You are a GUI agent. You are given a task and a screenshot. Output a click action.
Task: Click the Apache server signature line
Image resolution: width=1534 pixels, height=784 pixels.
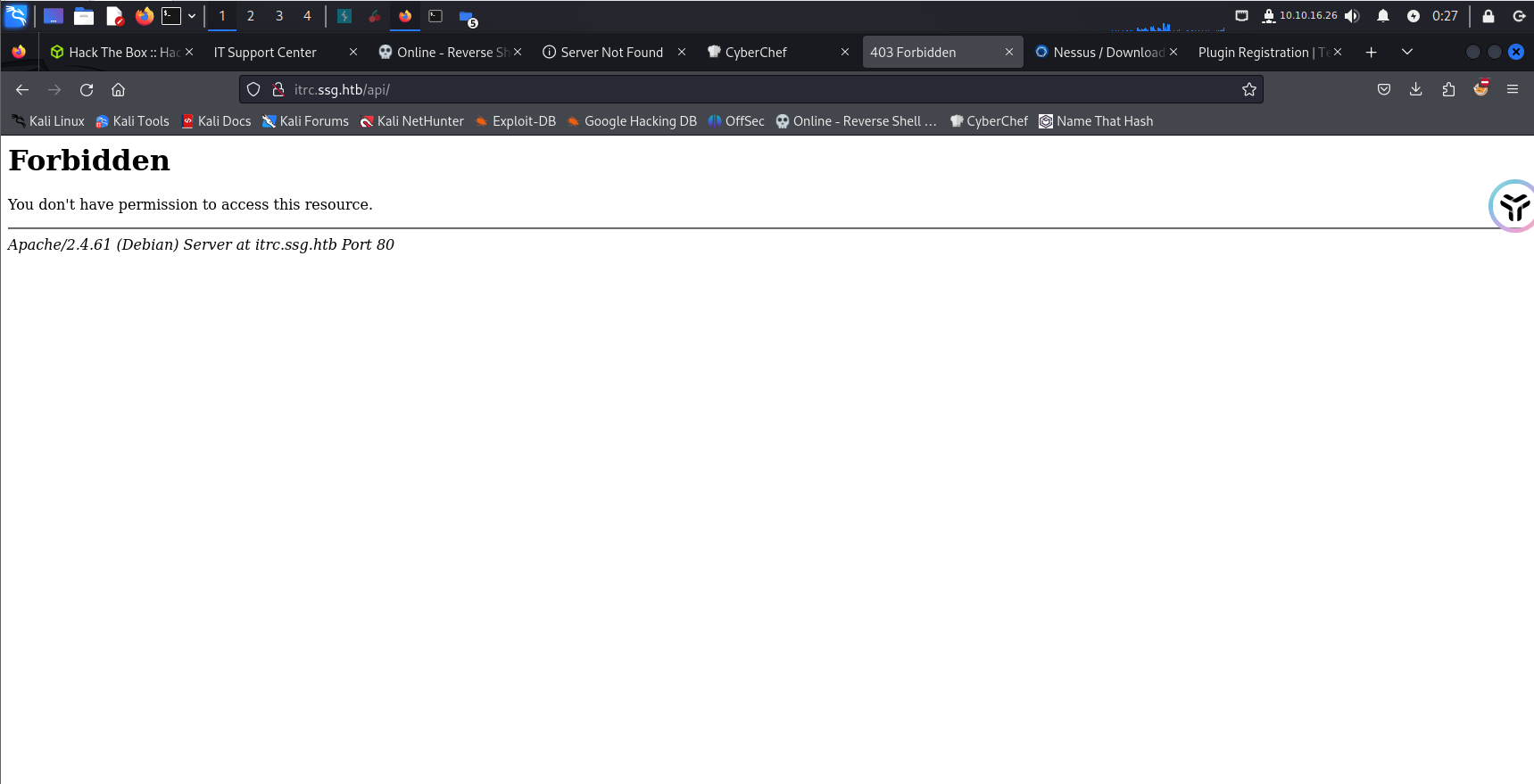tap(201, 244)
